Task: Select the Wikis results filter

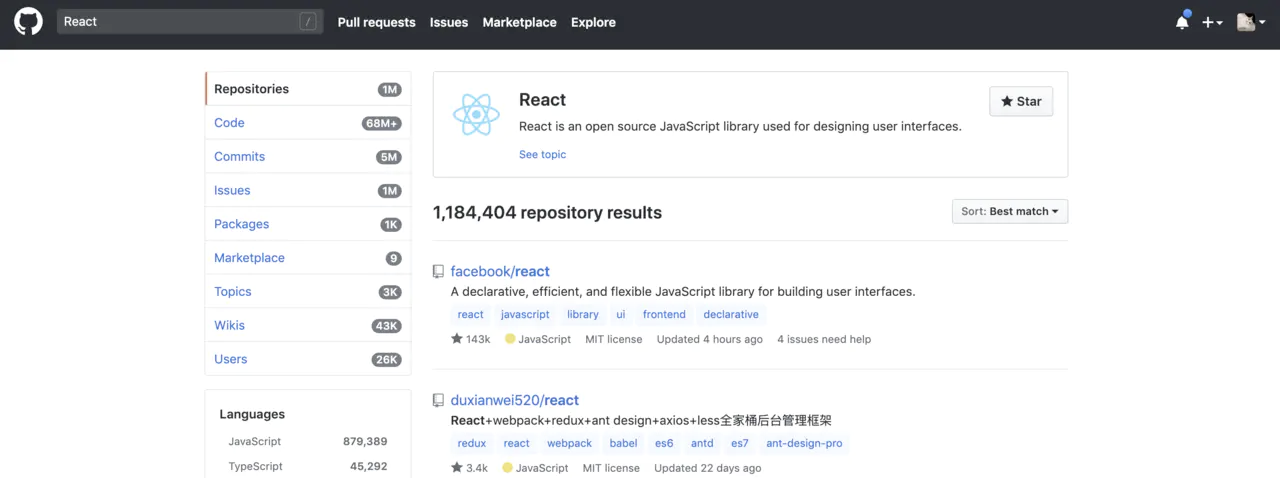Action: (x=308, y=325)
